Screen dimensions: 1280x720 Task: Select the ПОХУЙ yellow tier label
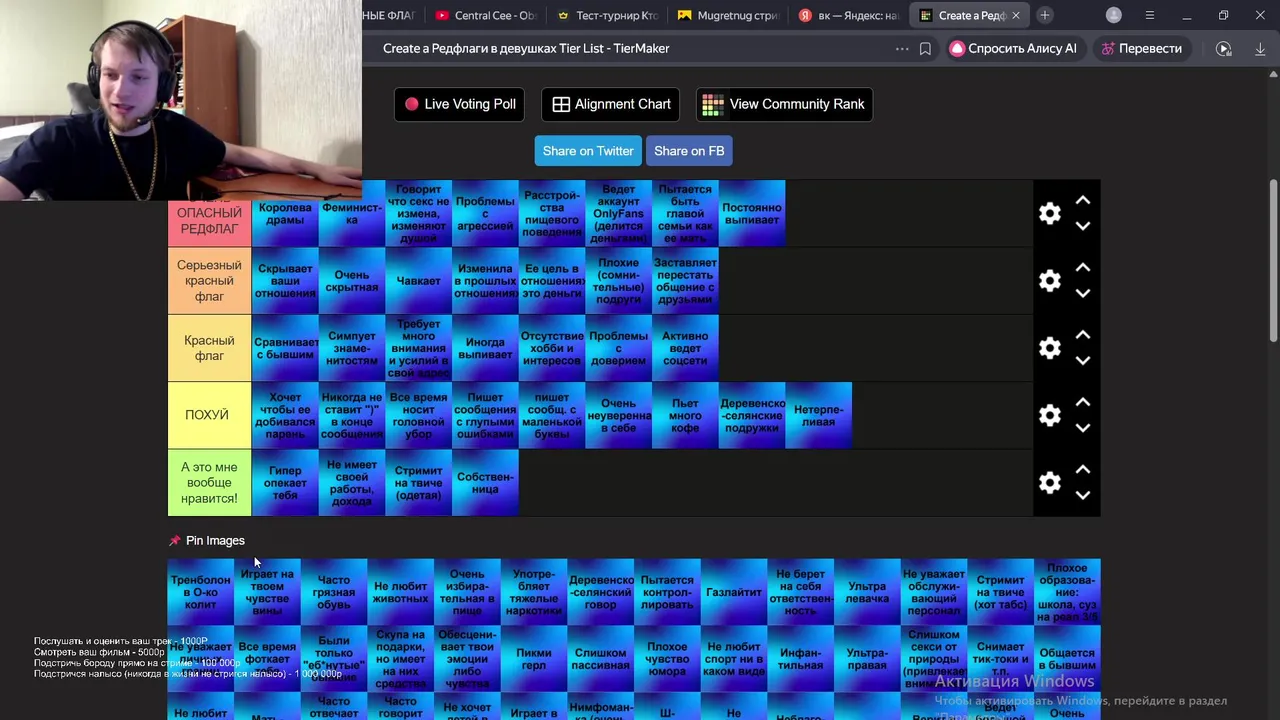tap(210, 415)
